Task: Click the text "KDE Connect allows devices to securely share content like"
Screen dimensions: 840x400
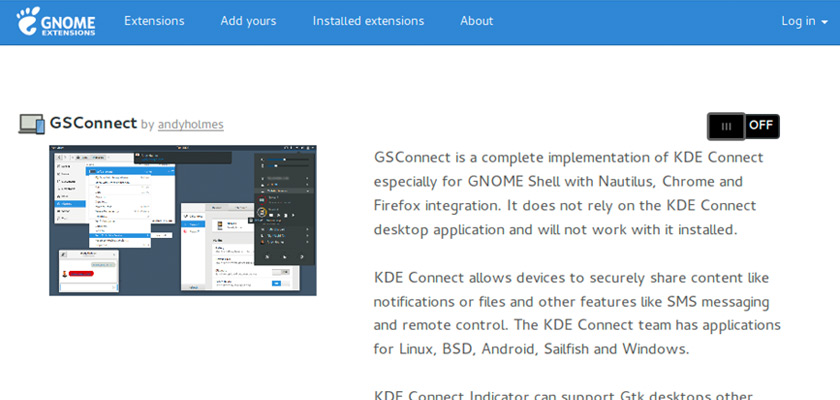Action: point(571,278)
